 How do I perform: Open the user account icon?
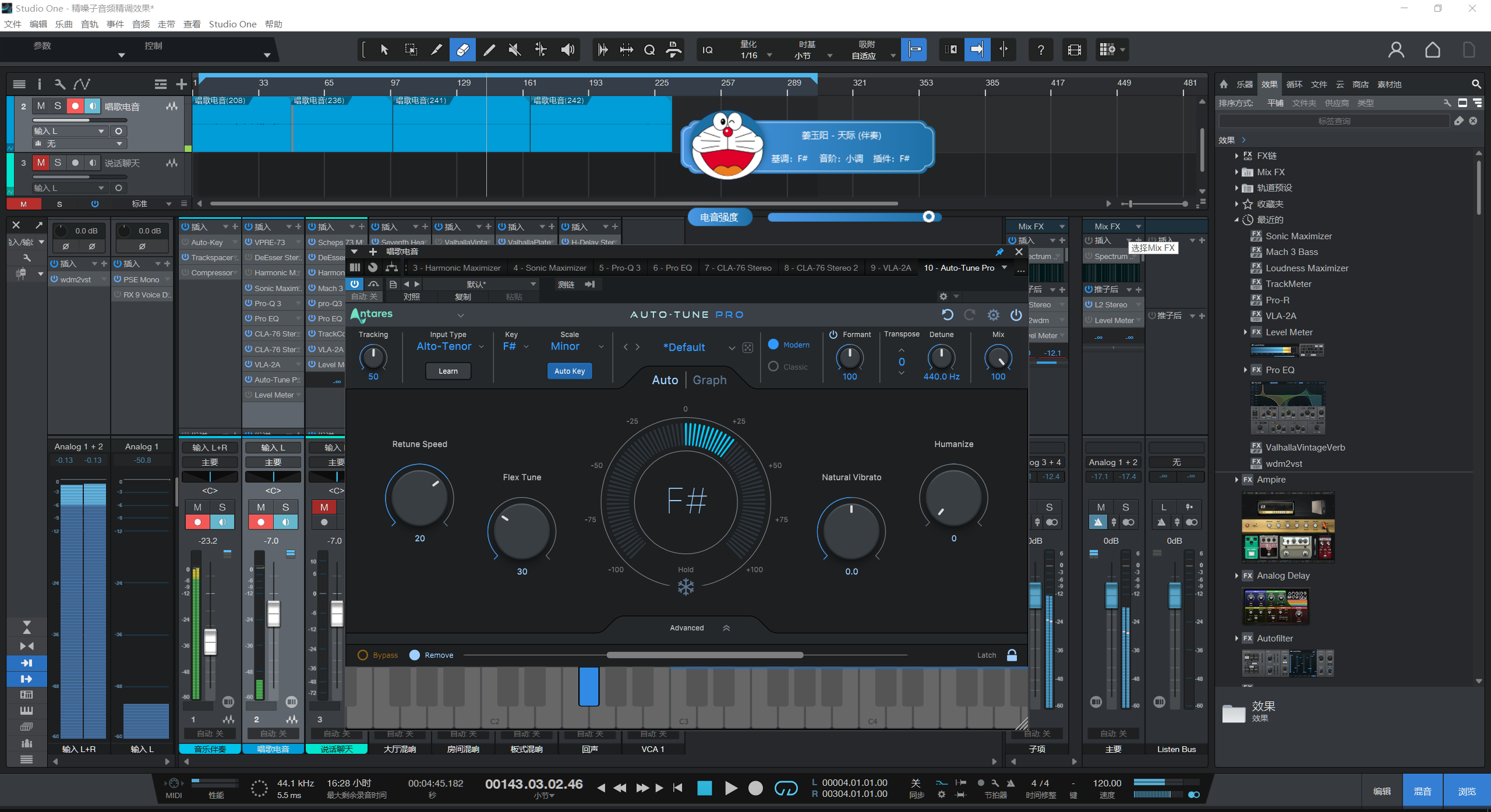1396,50
